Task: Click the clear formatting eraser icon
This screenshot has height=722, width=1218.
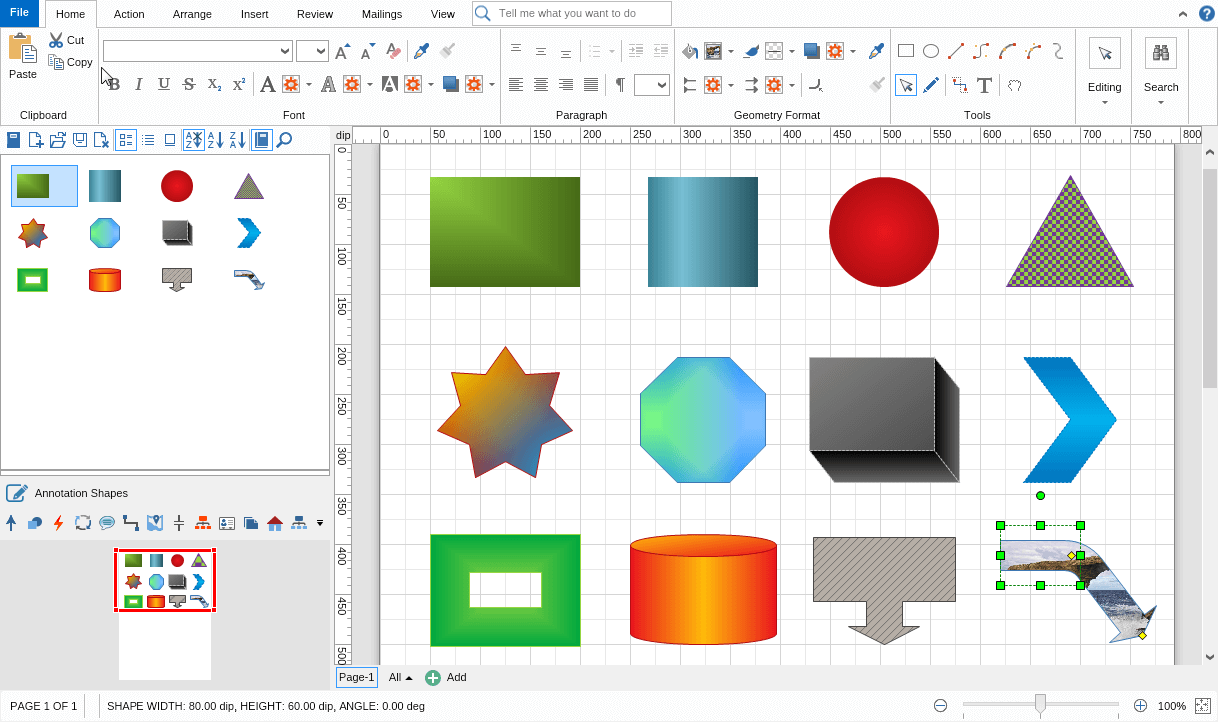Action: click(x=393, y=51)
